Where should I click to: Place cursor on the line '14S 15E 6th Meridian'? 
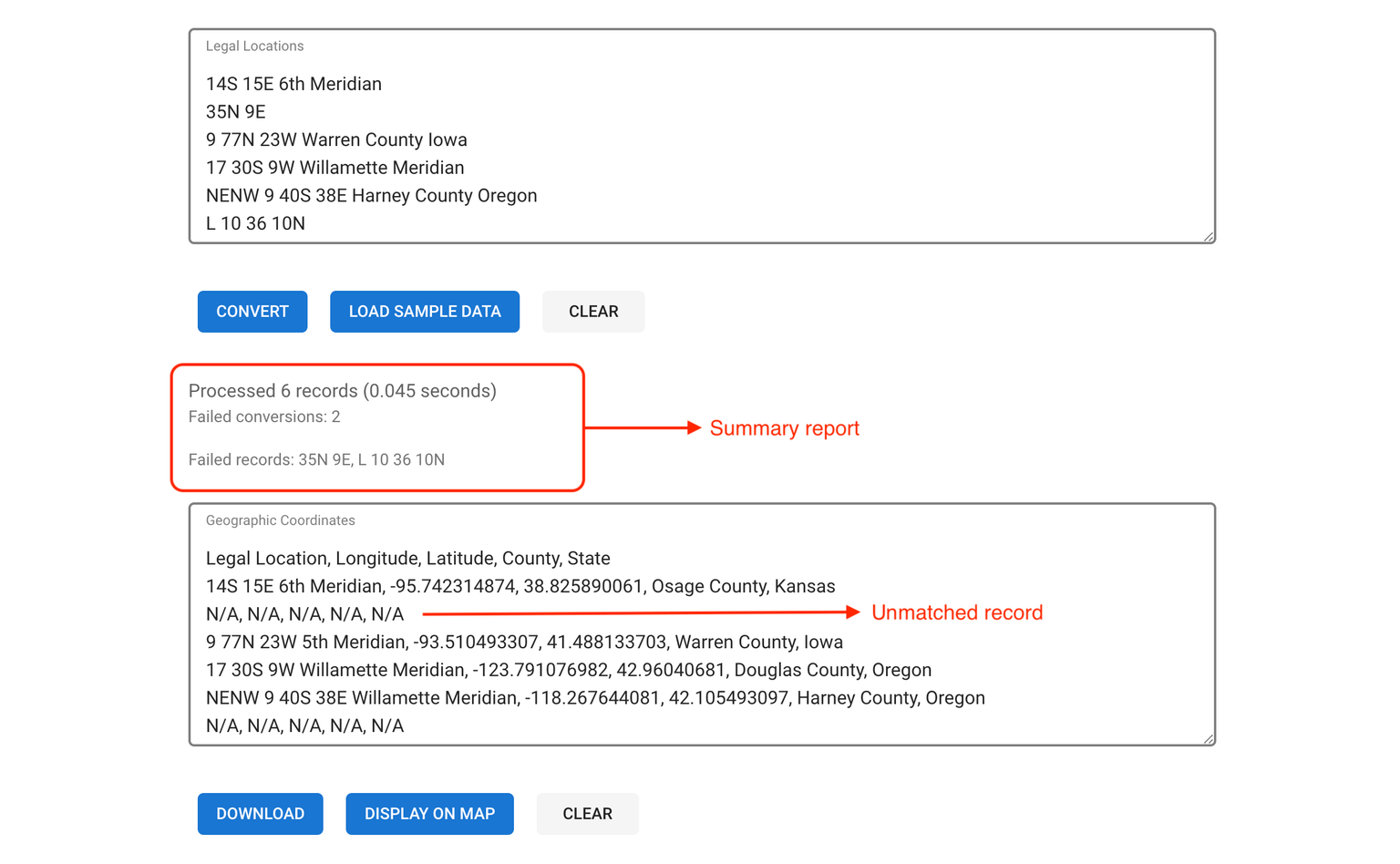tap(293, 83)
